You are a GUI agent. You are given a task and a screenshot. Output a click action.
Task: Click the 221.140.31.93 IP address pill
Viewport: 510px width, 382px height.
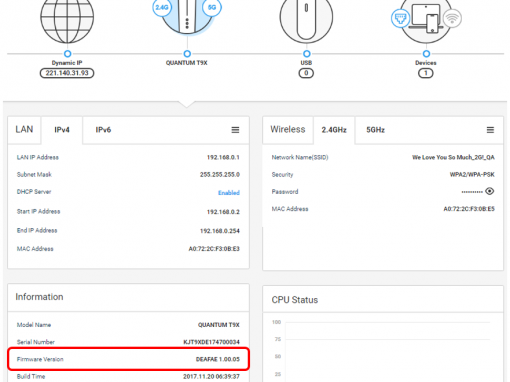pyautogui.click(x=67, y=73)
